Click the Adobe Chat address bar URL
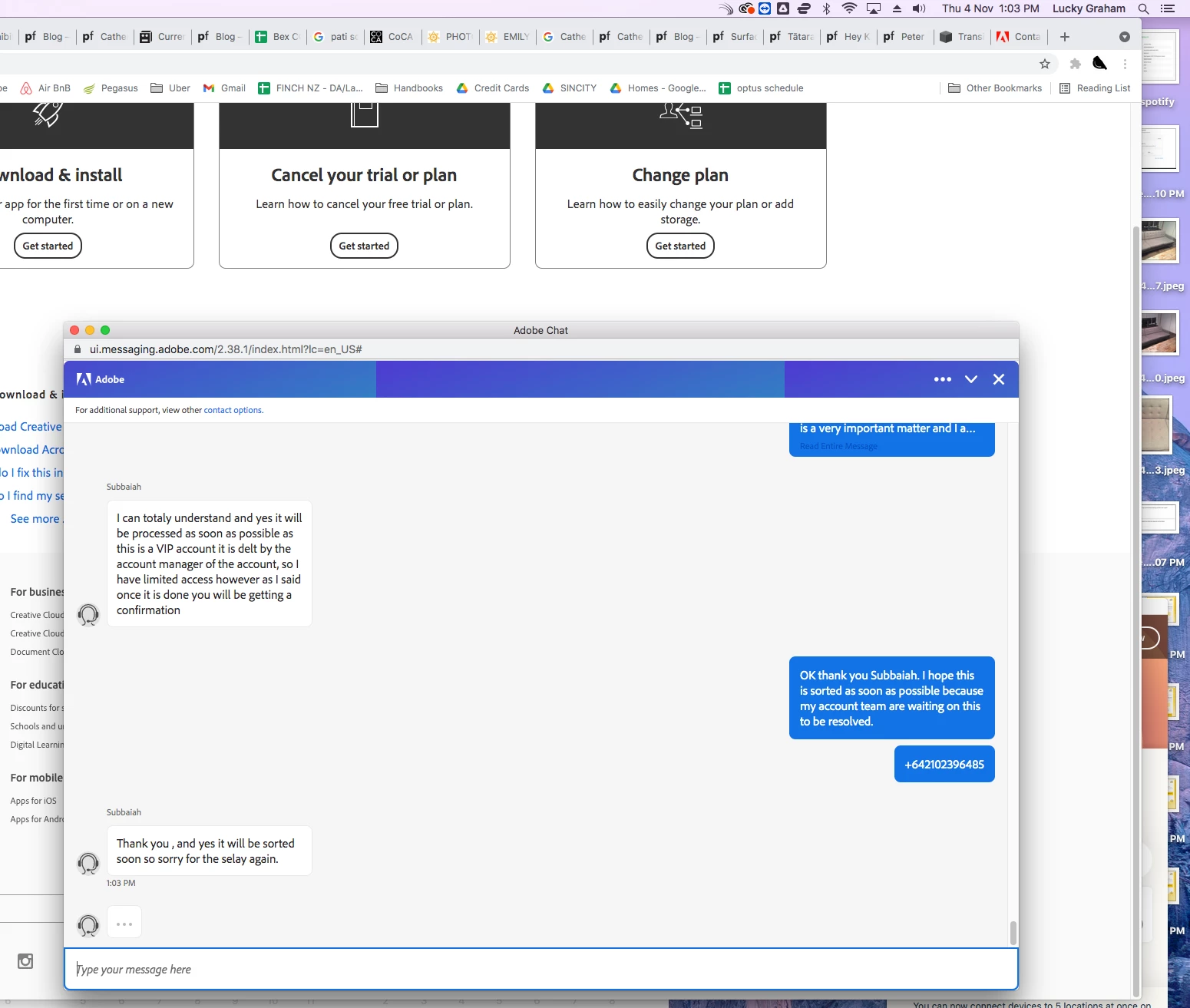The image size is (1190, 1008). point(226,349)
